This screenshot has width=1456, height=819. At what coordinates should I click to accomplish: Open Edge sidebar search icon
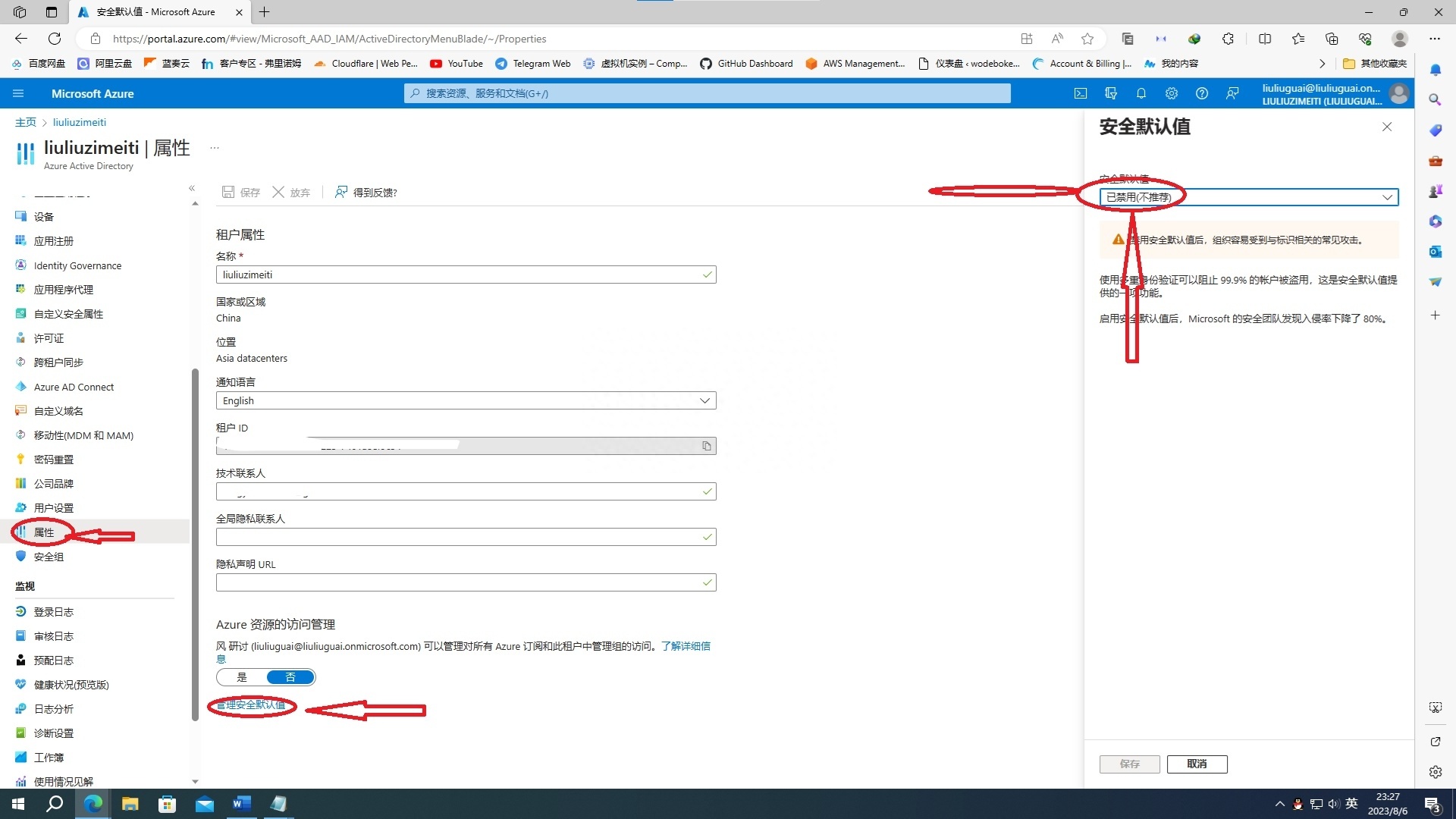pos(1435,99)
